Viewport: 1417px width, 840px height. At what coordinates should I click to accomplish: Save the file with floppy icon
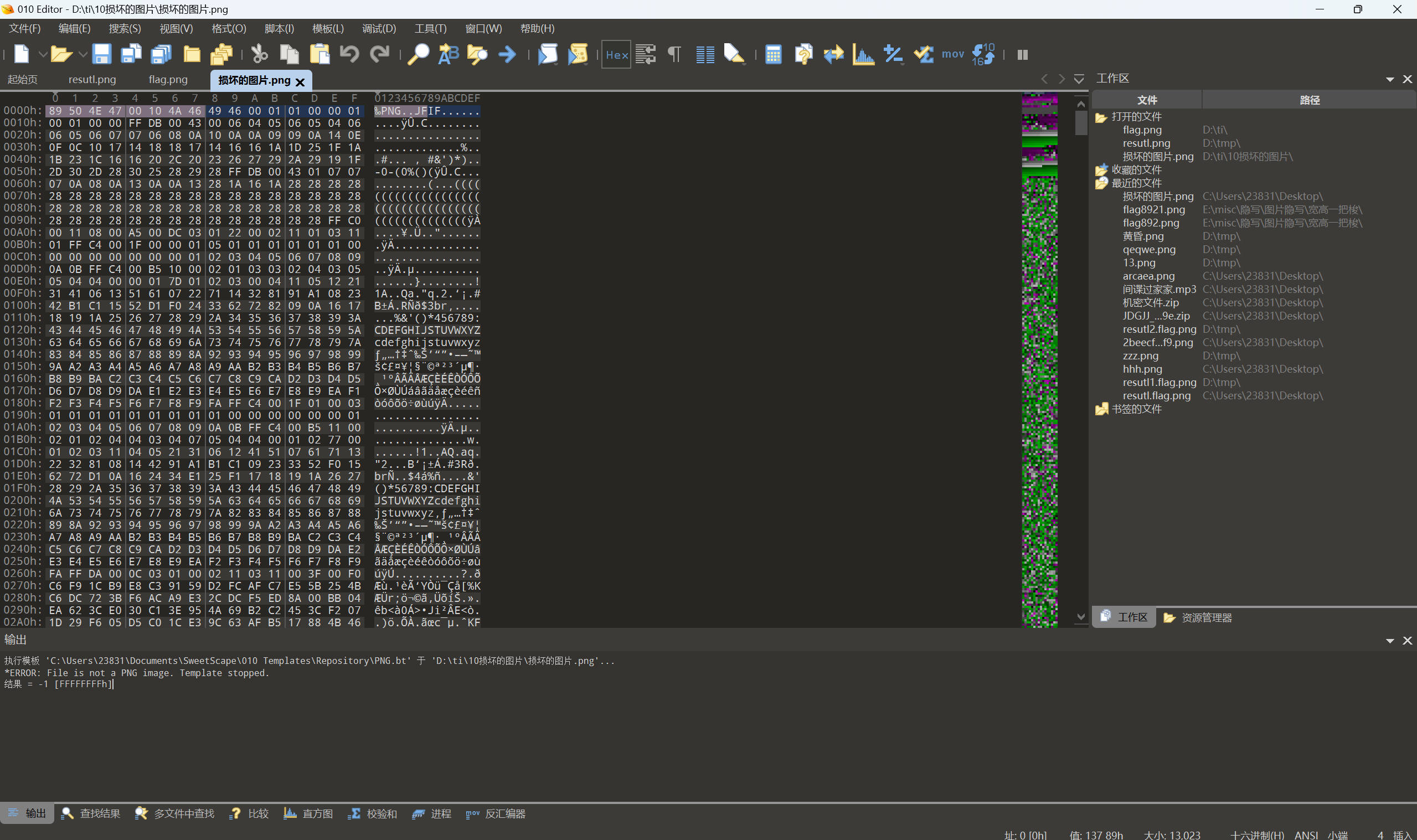(101, 54)
